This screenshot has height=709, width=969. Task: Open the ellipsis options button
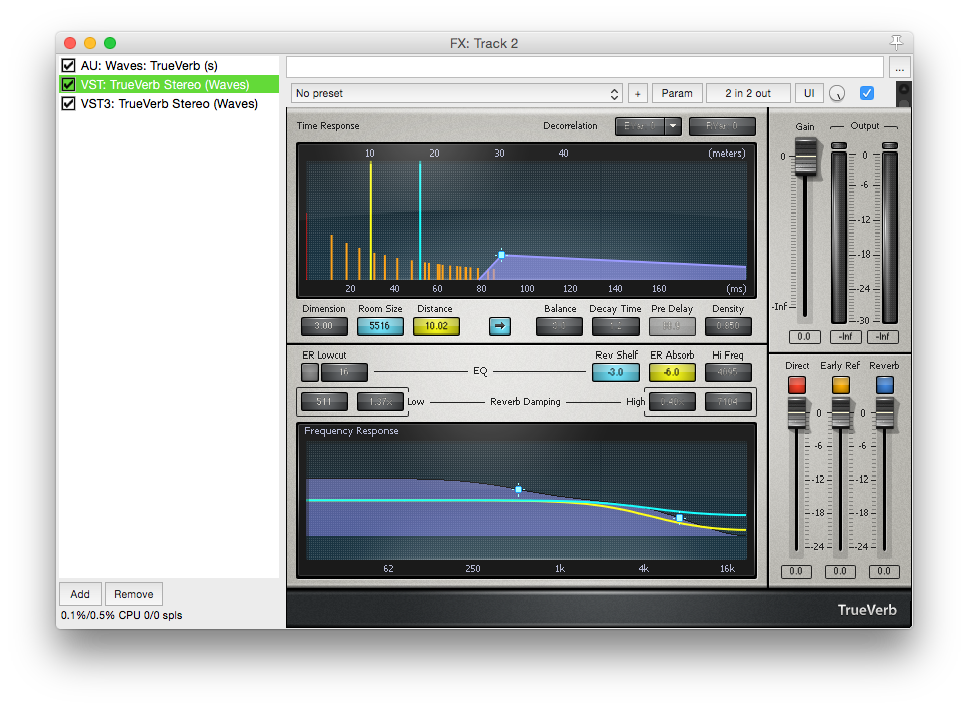(x=900, y=67)
